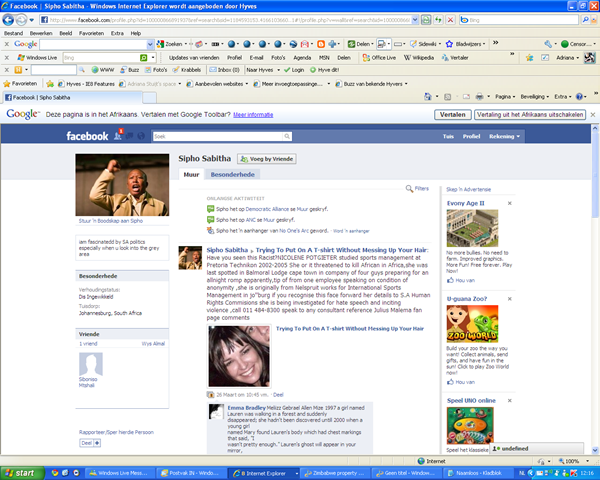
Task: Open the Beeld menu
Action: [66, 33]
